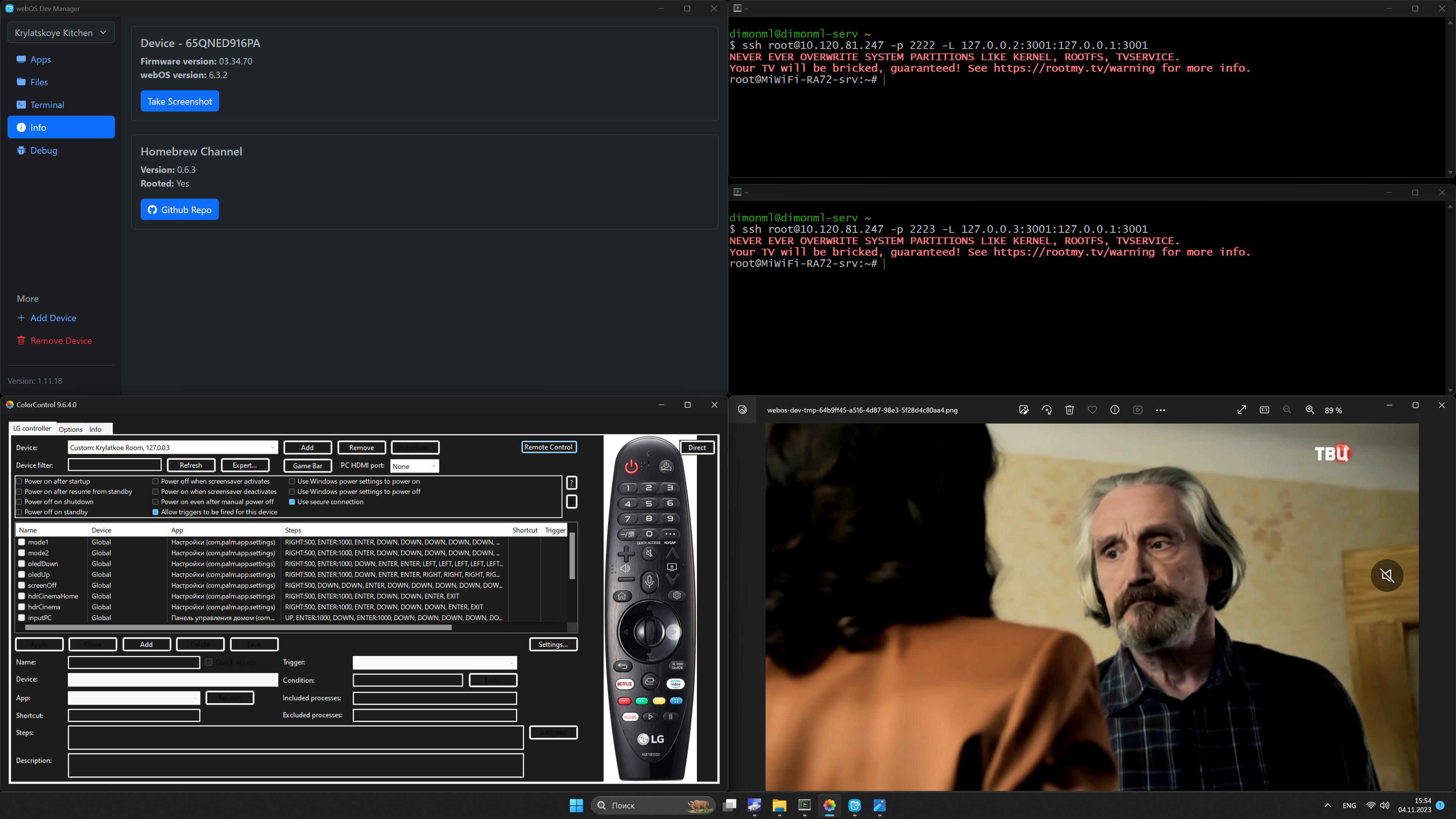Click zoom in magnifier in Photos viewer
Viewport: 1456px width, 819px height.
(1310, 410)
